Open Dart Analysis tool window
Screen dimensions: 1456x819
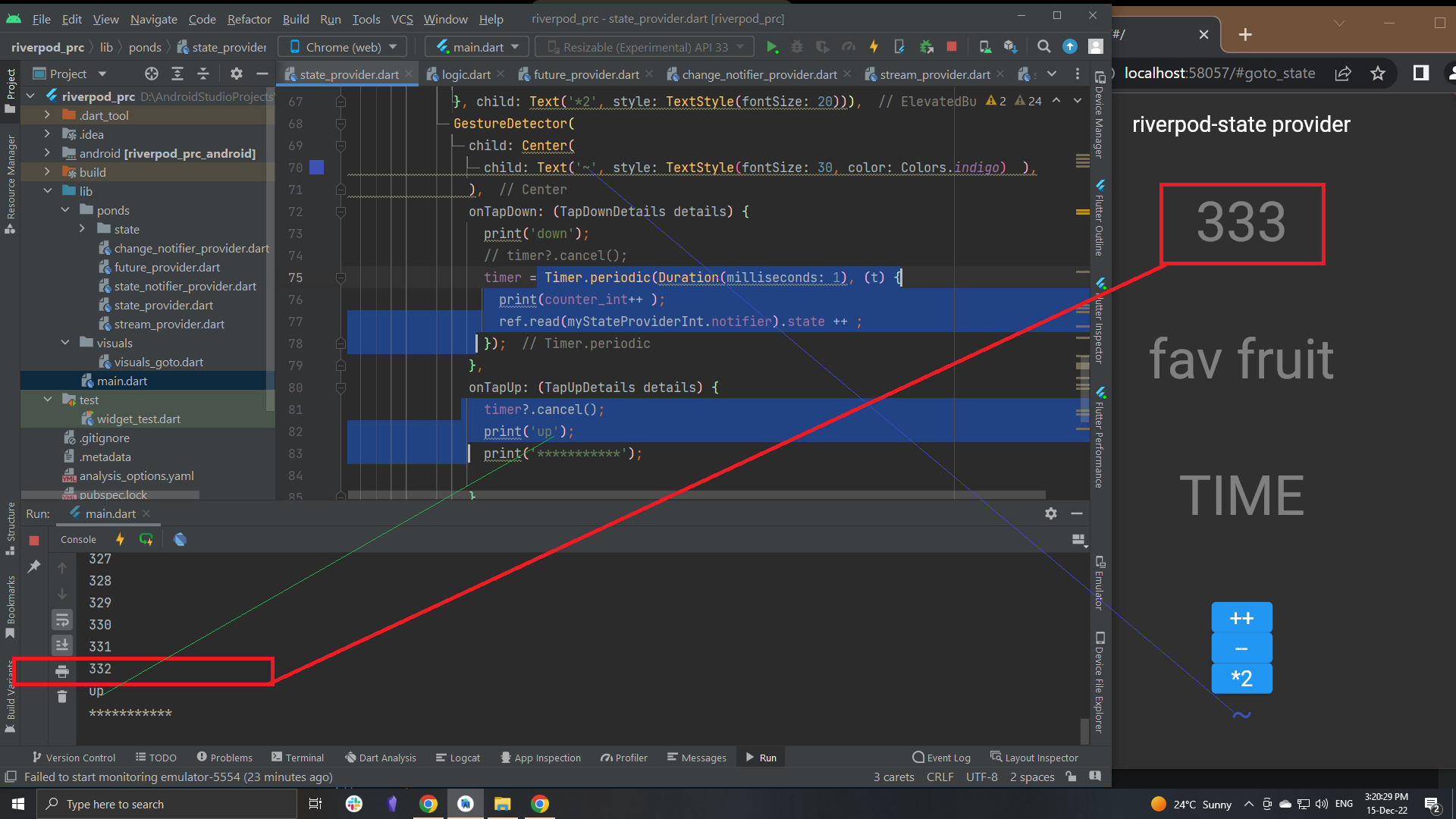(381, 758)
